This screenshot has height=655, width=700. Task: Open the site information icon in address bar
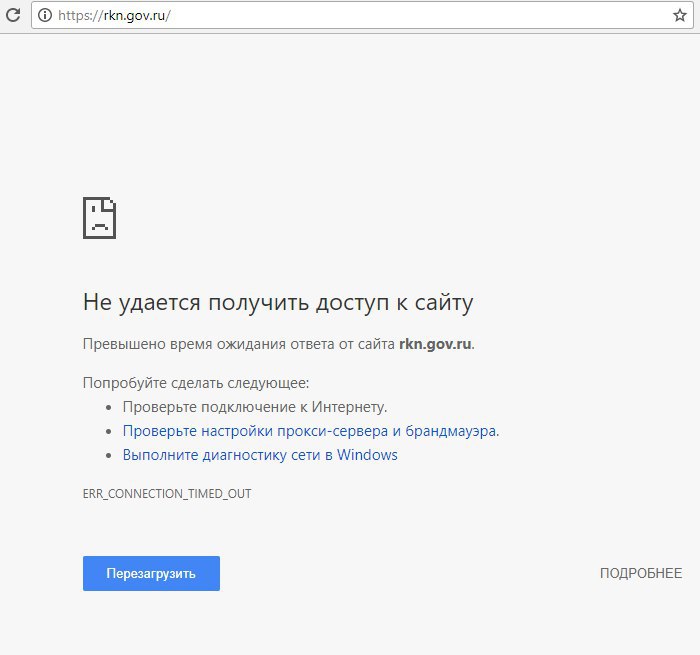pos(45,16)
